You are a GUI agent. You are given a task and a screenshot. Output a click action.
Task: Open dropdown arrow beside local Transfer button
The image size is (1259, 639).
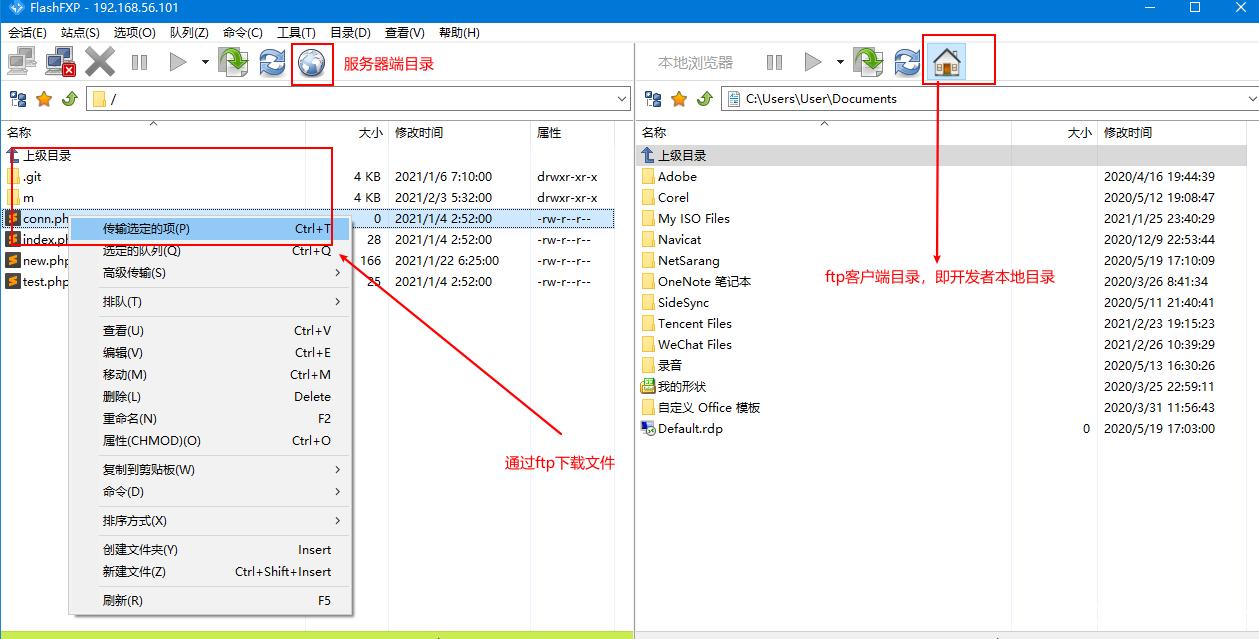pos(840,63)
